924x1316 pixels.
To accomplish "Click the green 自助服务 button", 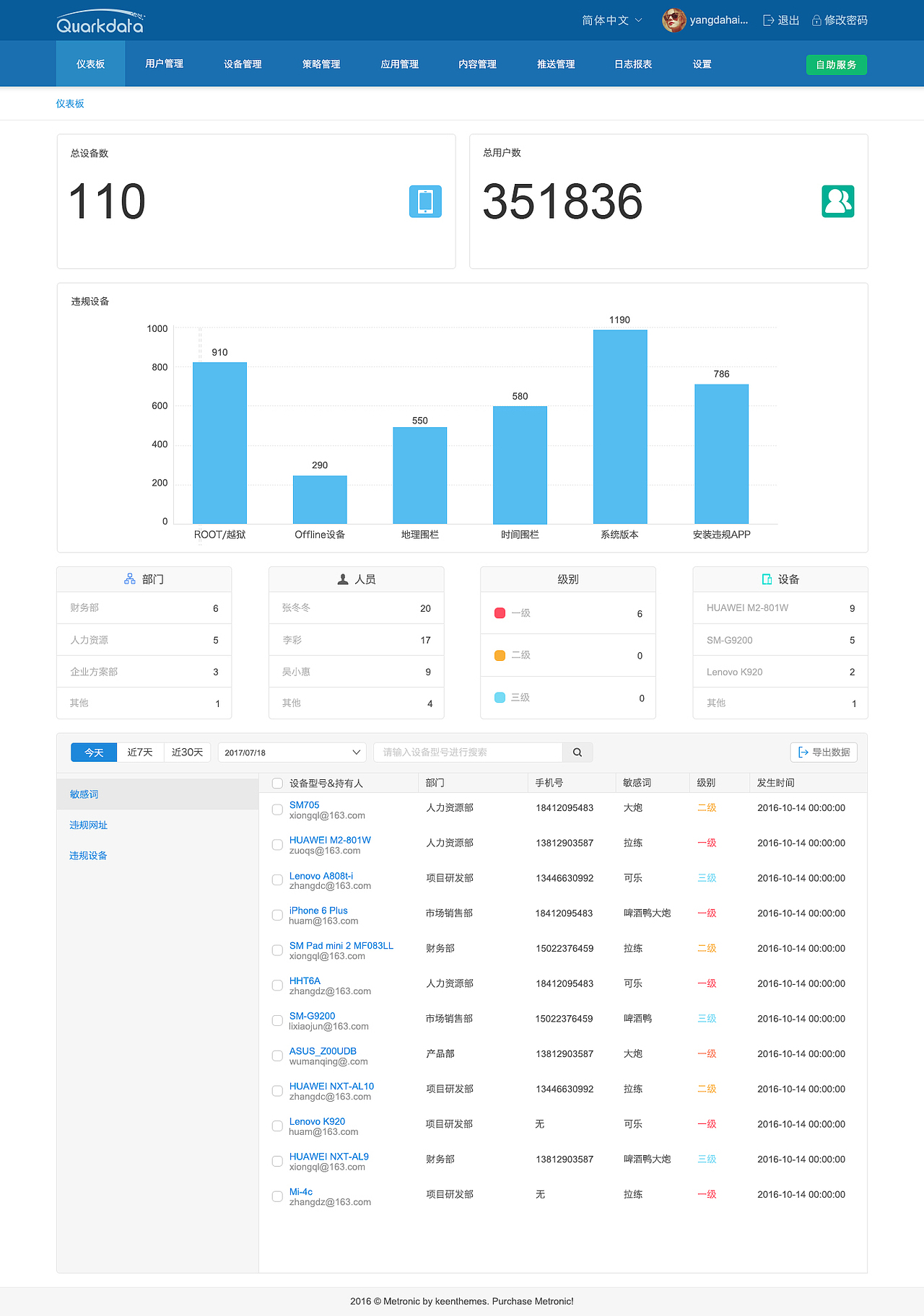I will tap(836, 65).
